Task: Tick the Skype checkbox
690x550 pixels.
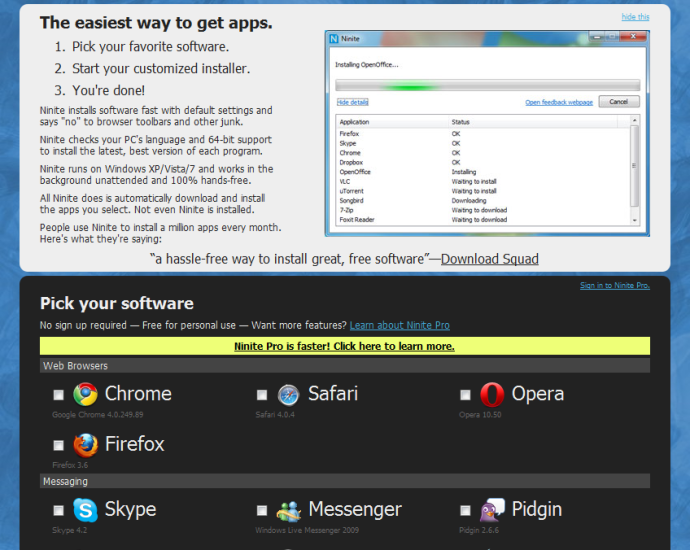Action: click(59, 510)
